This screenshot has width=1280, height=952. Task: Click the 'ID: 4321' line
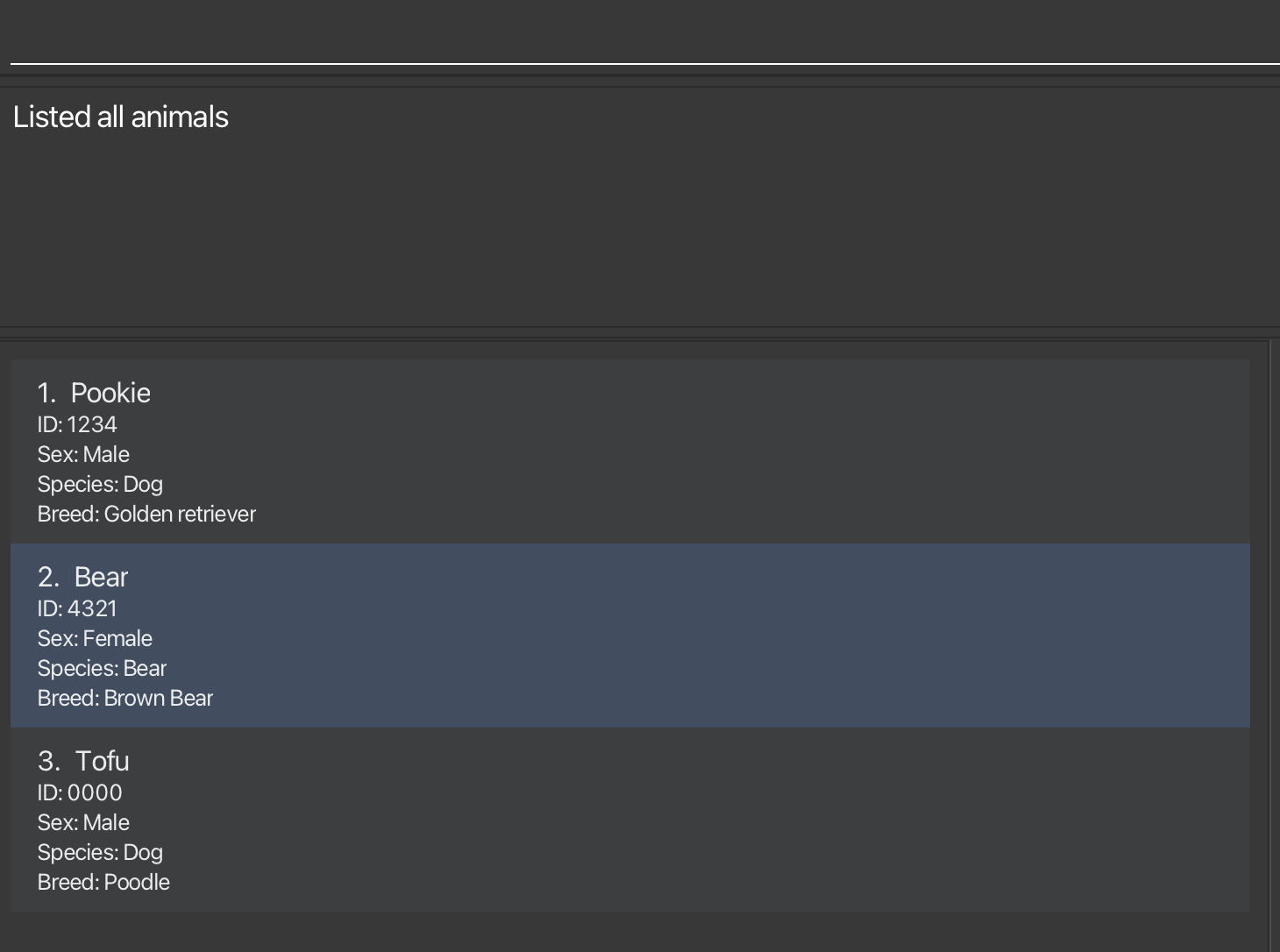pos(77,609)
